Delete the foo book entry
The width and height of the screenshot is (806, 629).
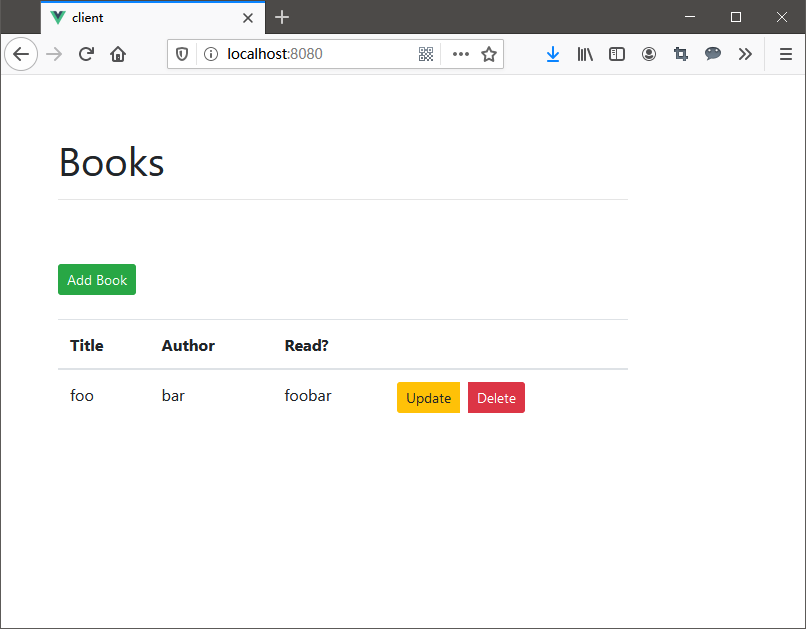[496, 397]
